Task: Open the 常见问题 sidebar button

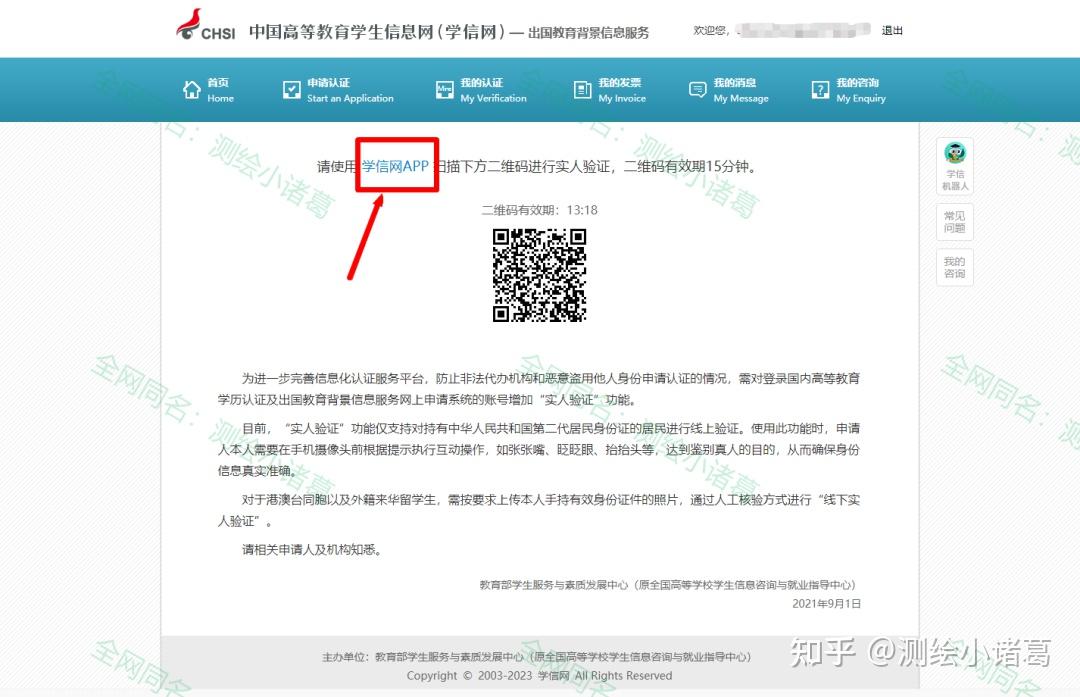Action: pos(955,222)
